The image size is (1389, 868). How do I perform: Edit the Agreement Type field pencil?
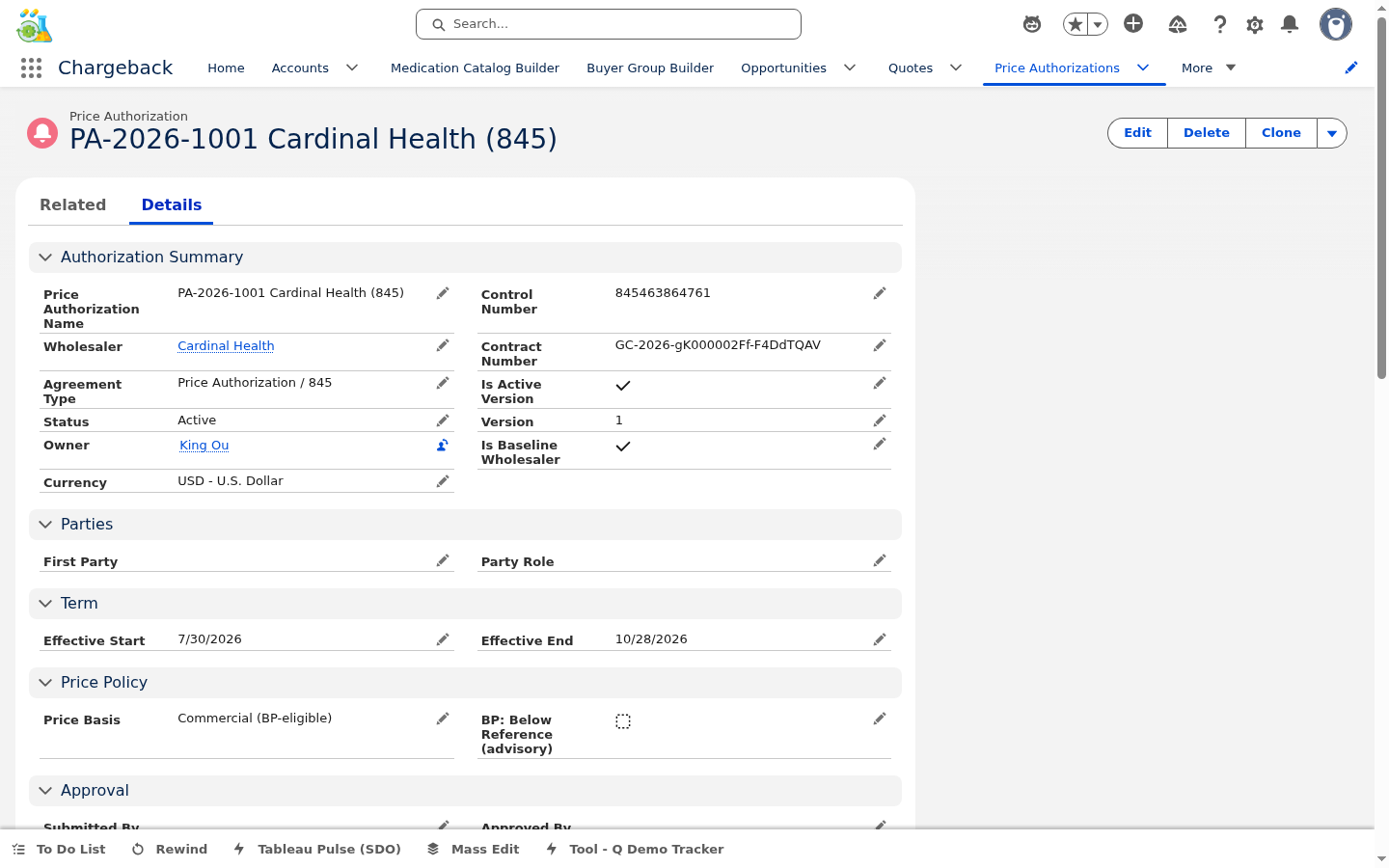(443, 383)
